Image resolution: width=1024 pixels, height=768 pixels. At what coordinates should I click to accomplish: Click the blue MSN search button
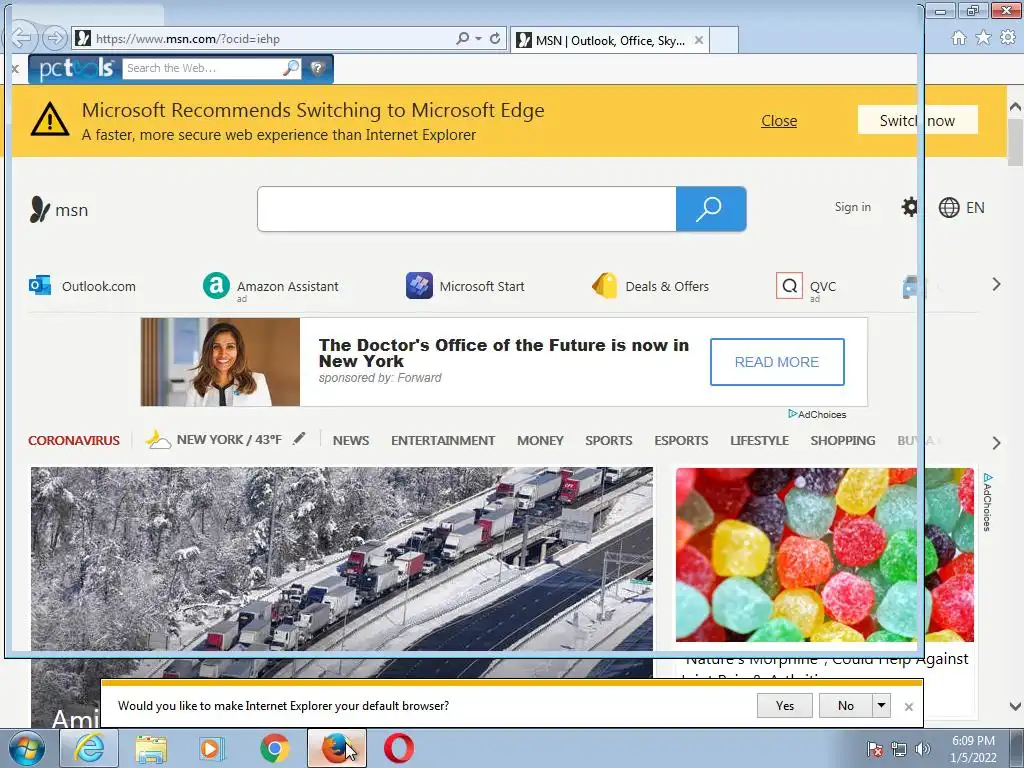pos(711,209)
